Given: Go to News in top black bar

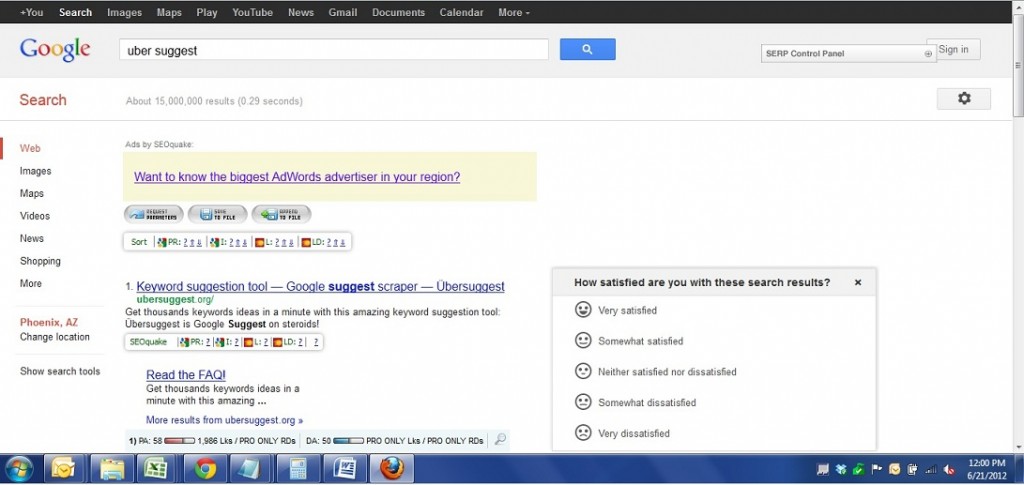Looking at the screenshot, I should coord(301,12).
